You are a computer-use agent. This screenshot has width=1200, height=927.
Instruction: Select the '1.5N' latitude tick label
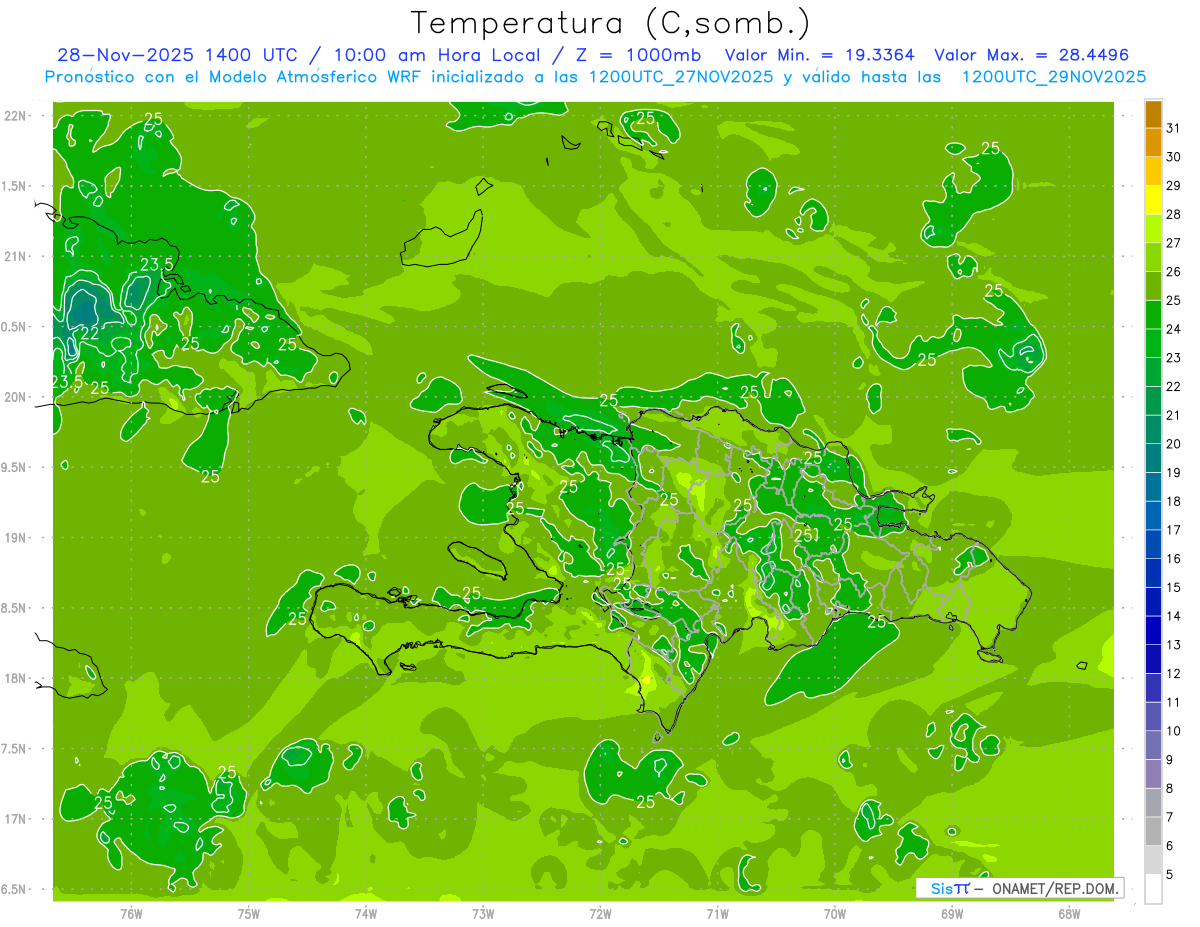pyautogui.click(x=15, y=186)
